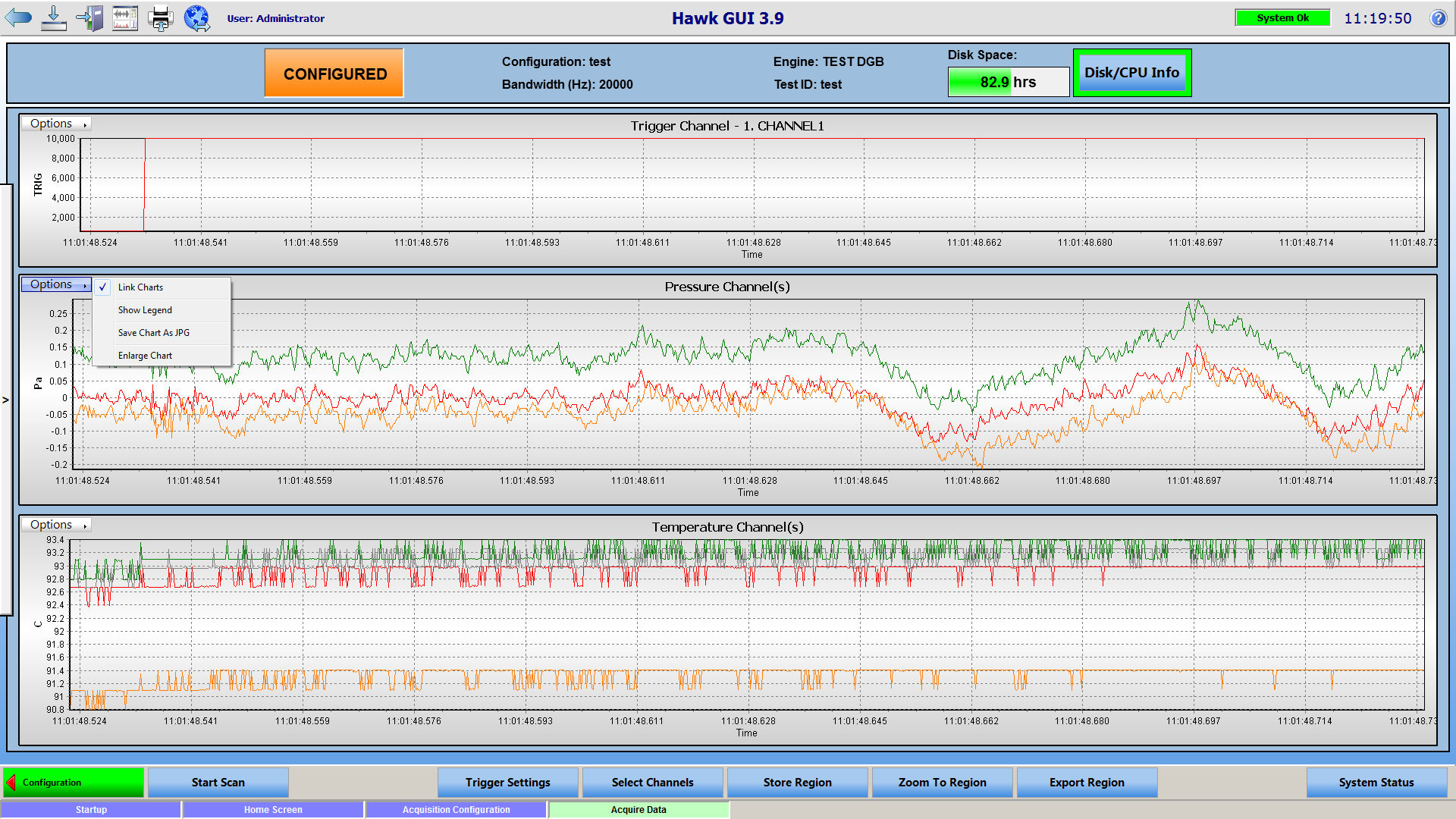Open Options dropdown on Temperature Channel chart
Viewport: 1456px width, 819px height.
click(x=57, y=525)
